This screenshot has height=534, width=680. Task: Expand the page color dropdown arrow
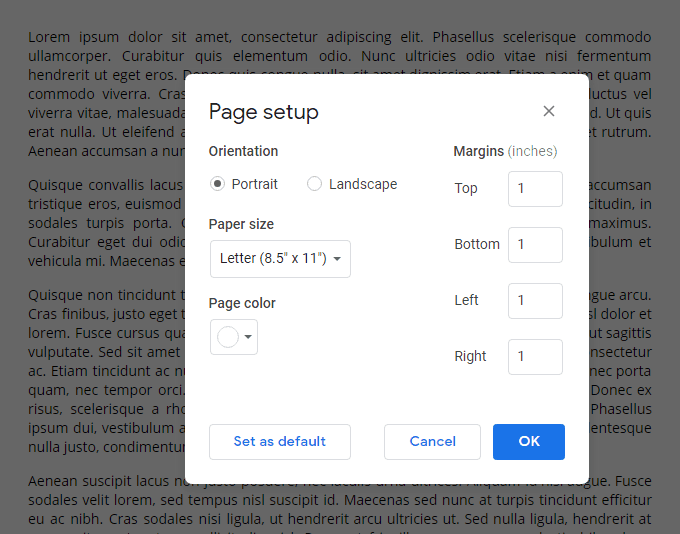point(249,337)
